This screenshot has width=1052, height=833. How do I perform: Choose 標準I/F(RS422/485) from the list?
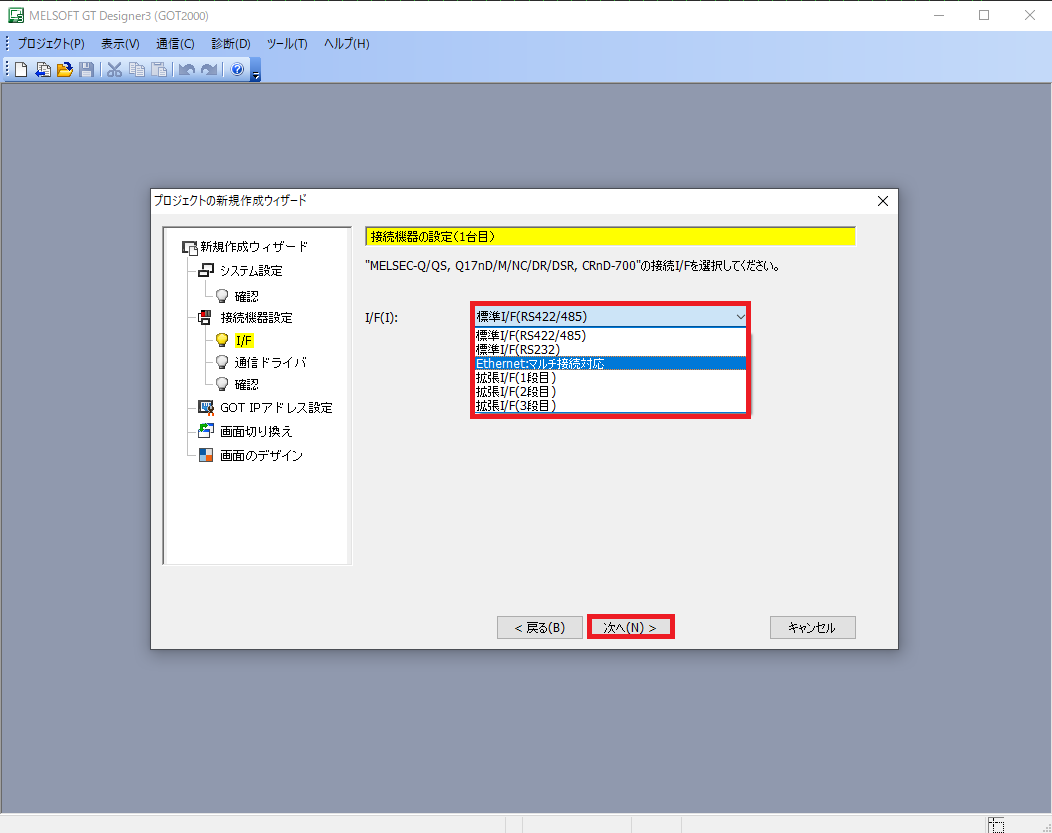(610, 335)
